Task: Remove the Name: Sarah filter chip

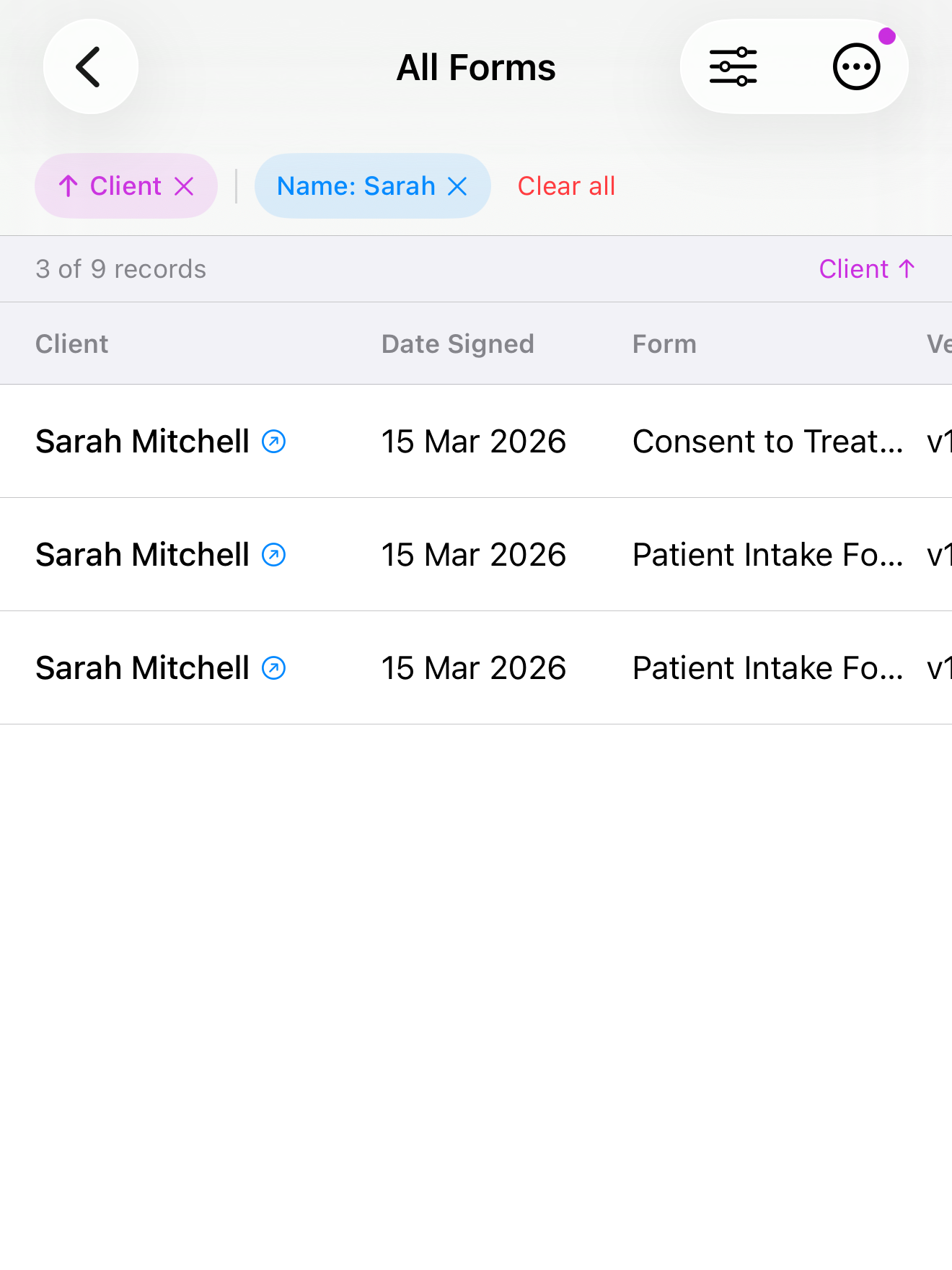Action: (458, 187)
